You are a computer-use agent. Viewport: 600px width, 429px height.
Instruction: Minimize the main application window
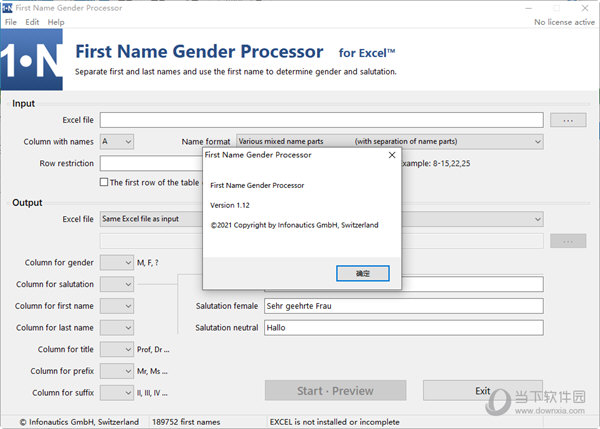pyautogui.click(x=528, y=8)
